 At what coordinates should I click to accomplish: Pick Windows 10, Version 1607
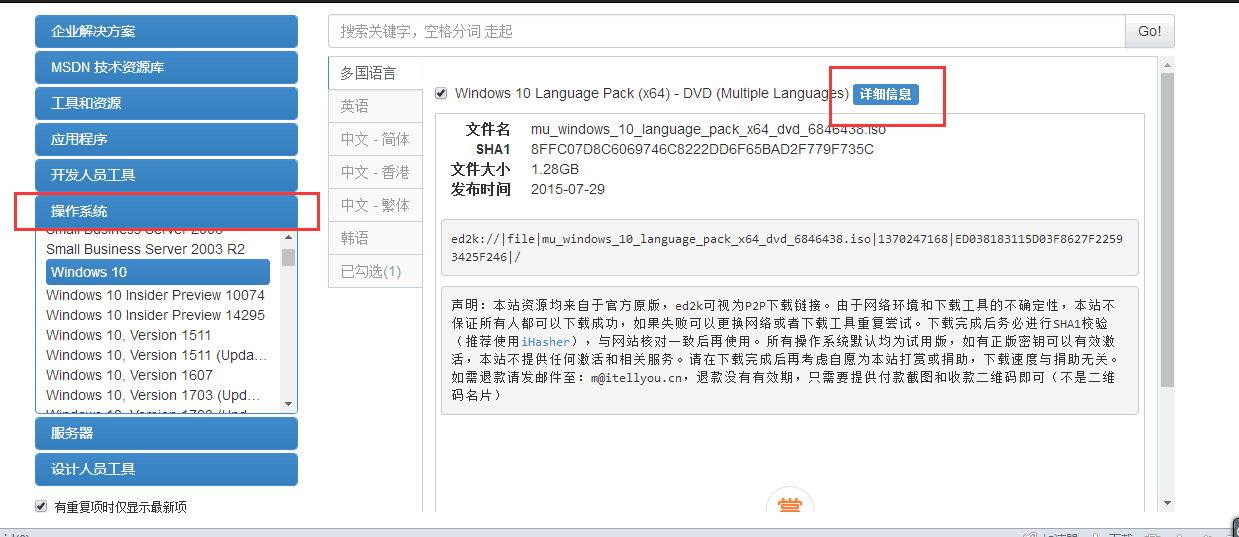point(129,375)
